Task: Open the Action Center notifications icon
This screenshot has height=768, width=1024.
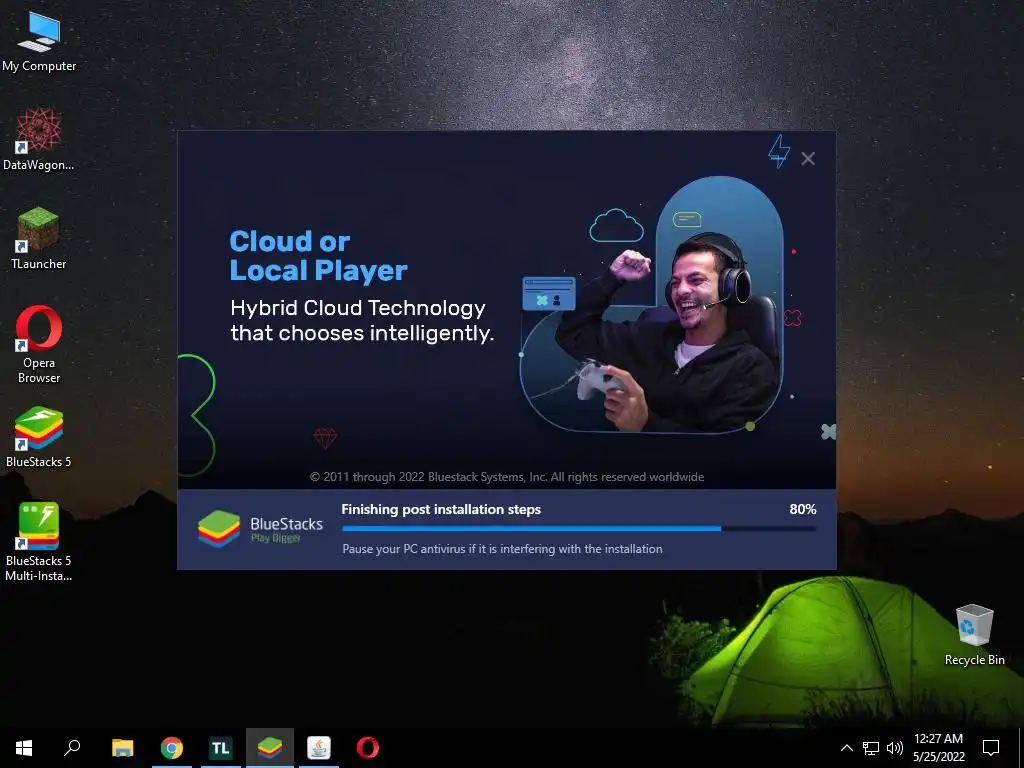Action: pos(991,748)
